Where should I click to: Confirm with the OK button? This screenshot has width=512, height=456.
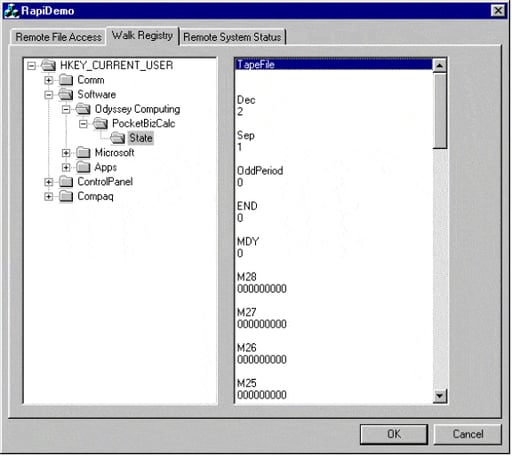pyautogui.click(x=394, y=434)
